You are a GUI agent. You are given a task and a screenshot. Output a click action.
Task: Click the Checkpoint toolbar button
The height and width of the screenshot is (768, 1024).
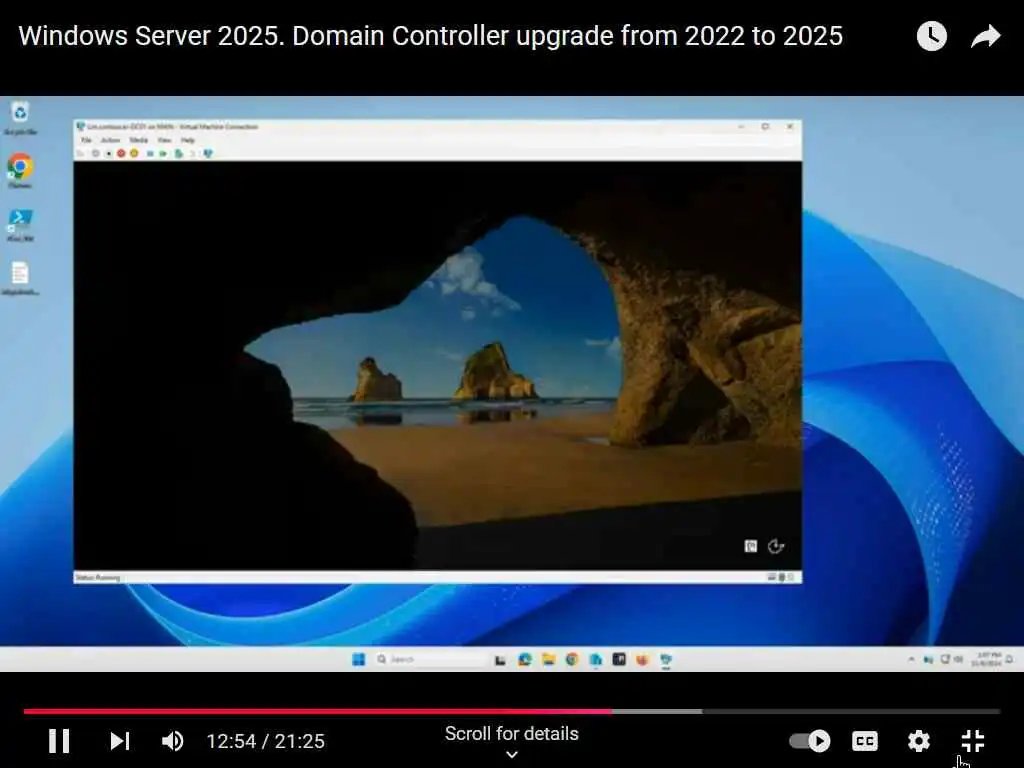click(178, 153)
